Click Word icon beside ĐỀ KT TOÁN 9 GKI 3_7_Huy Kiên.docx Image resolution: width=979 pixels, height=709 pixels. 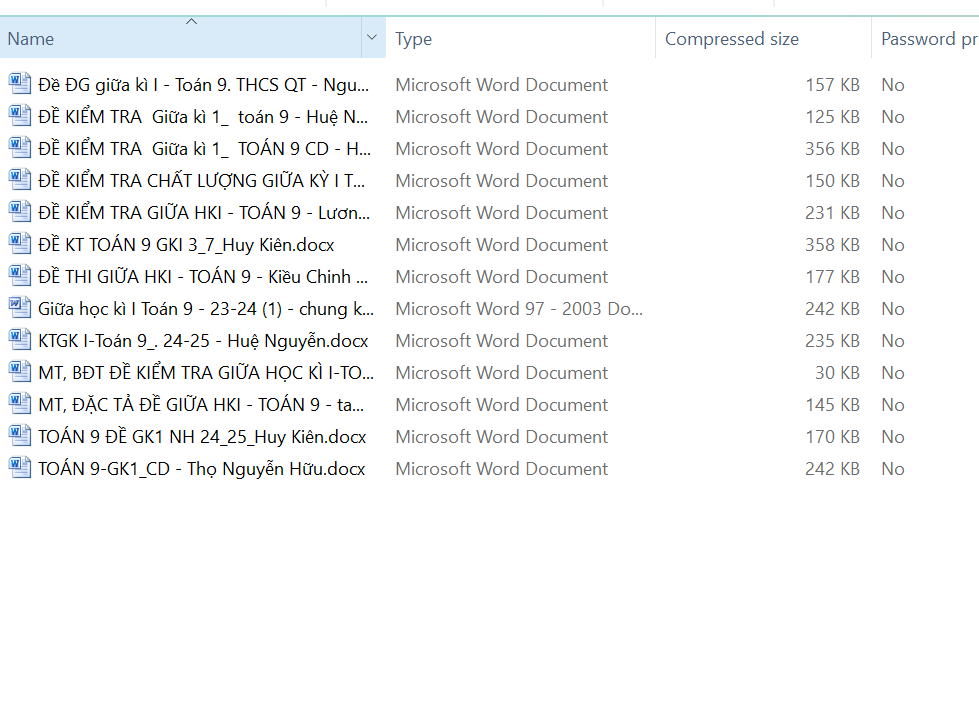pos(19,244)
